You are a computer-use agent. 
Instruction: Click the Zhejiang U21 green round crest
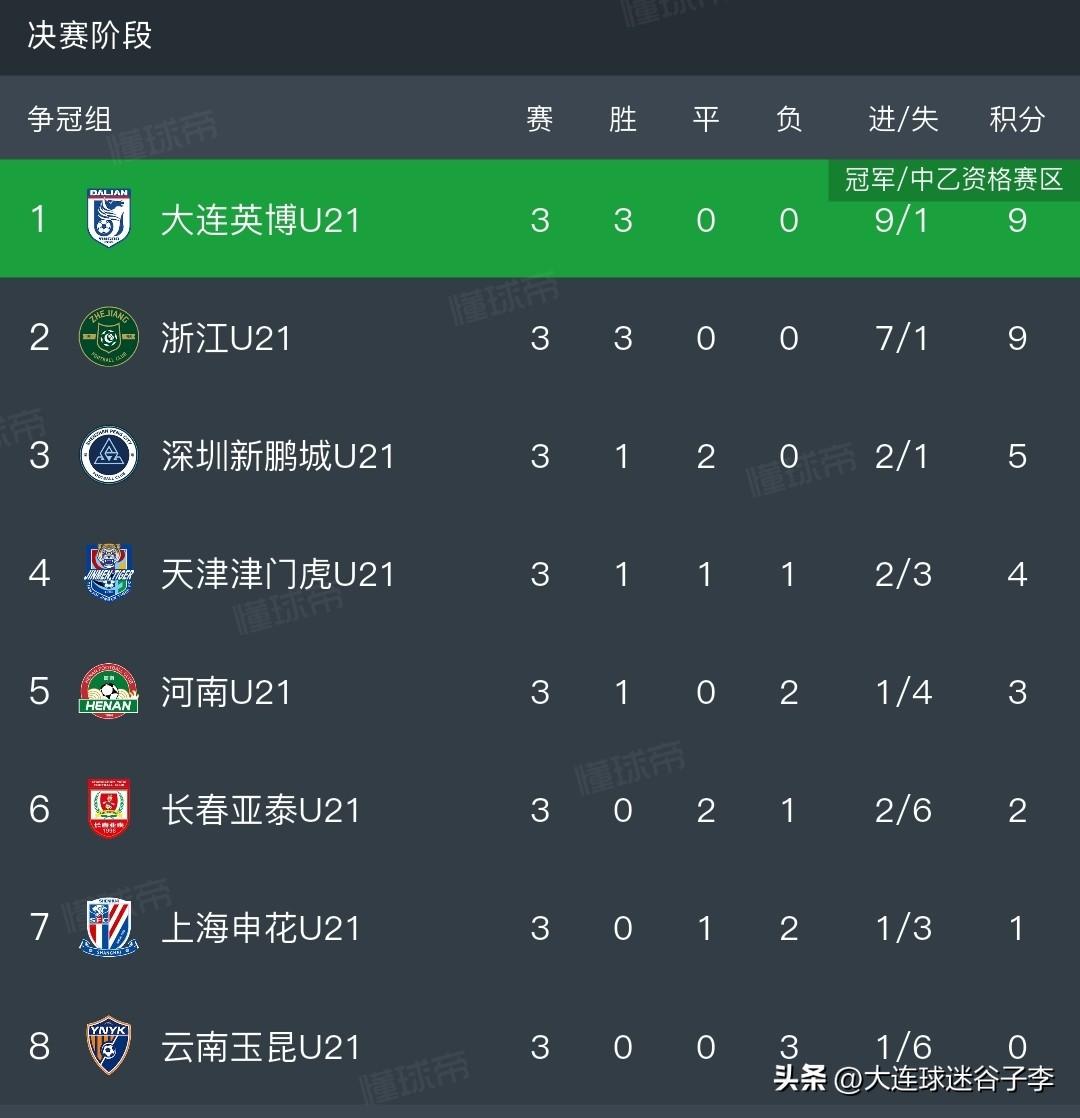[x=108, y=337]
